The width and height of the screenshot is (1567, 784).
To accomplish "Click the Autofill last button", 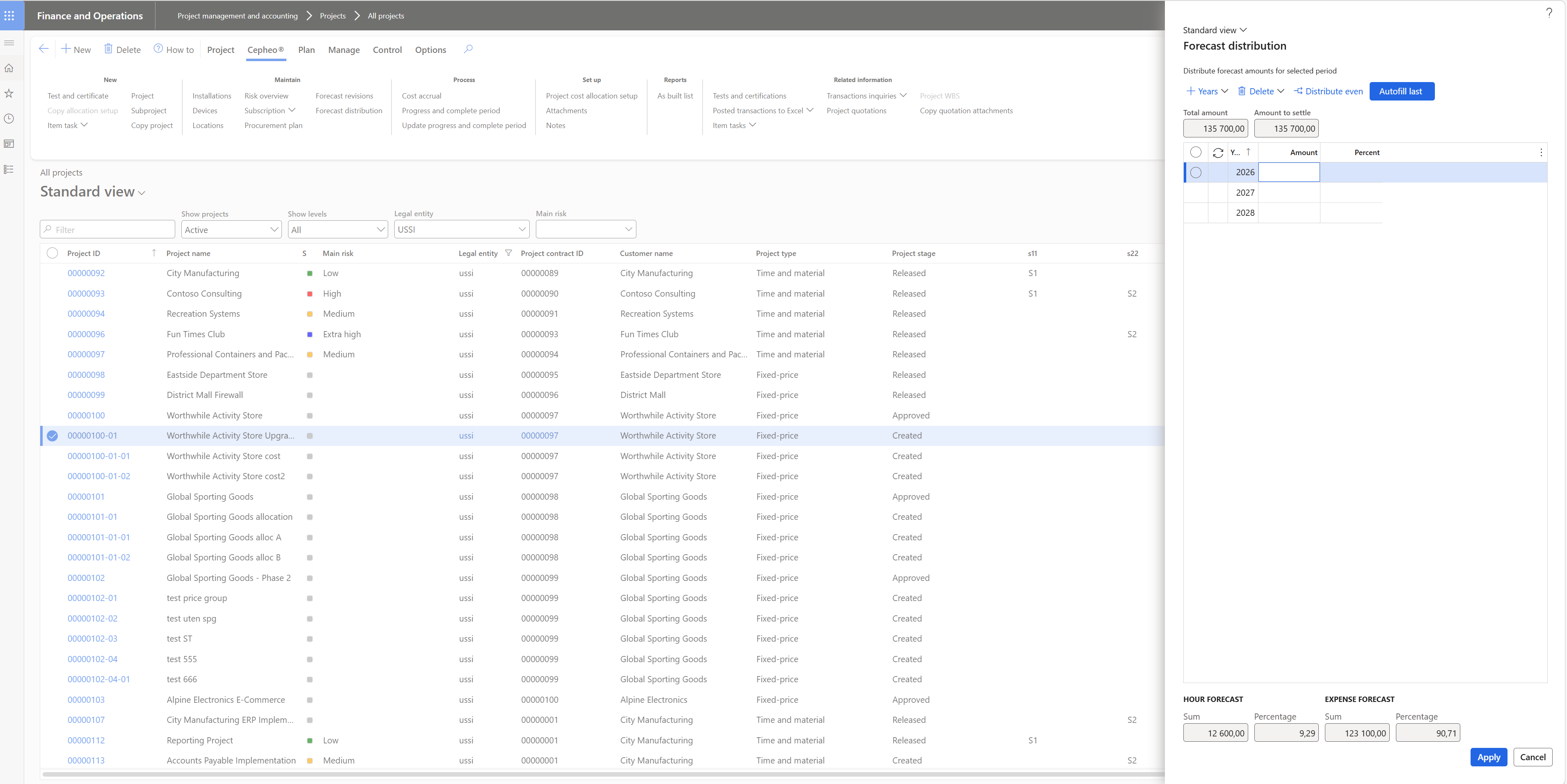I will [x=1401, y=91].
